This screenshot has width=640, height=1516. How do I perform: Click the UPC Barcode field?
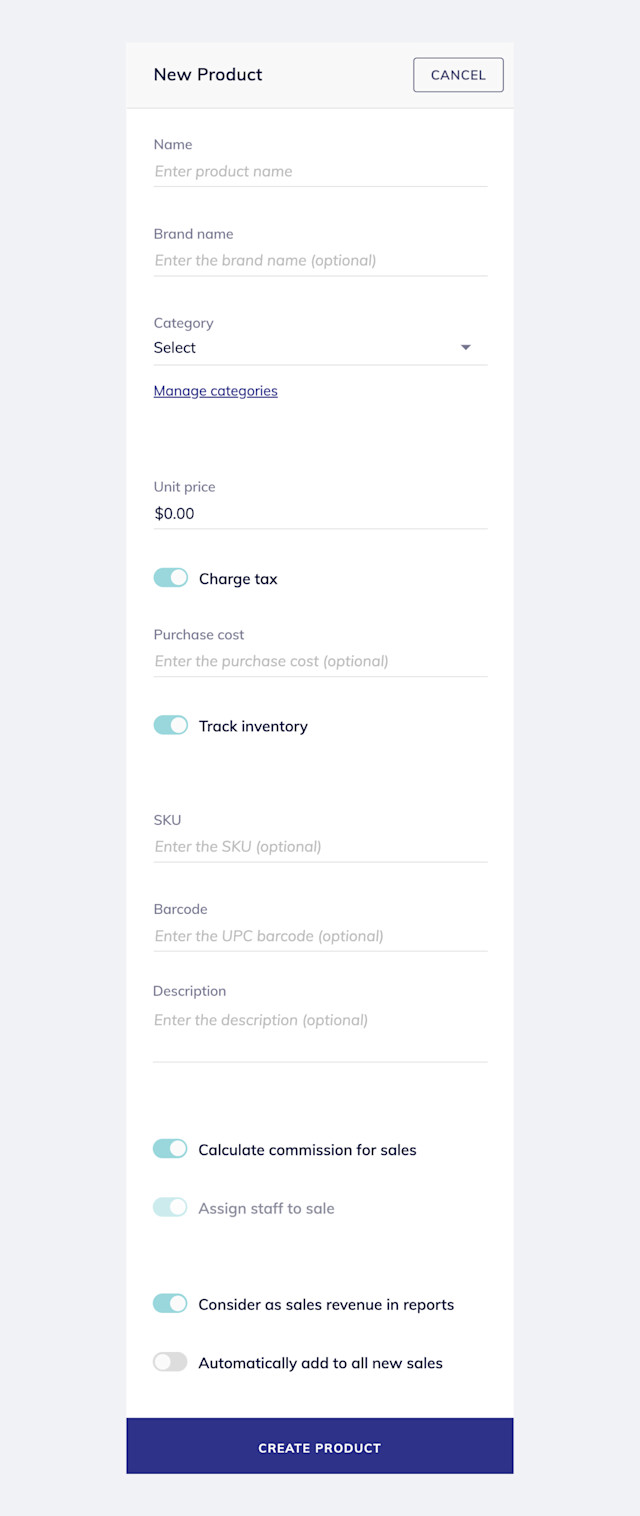pos(320,937)
